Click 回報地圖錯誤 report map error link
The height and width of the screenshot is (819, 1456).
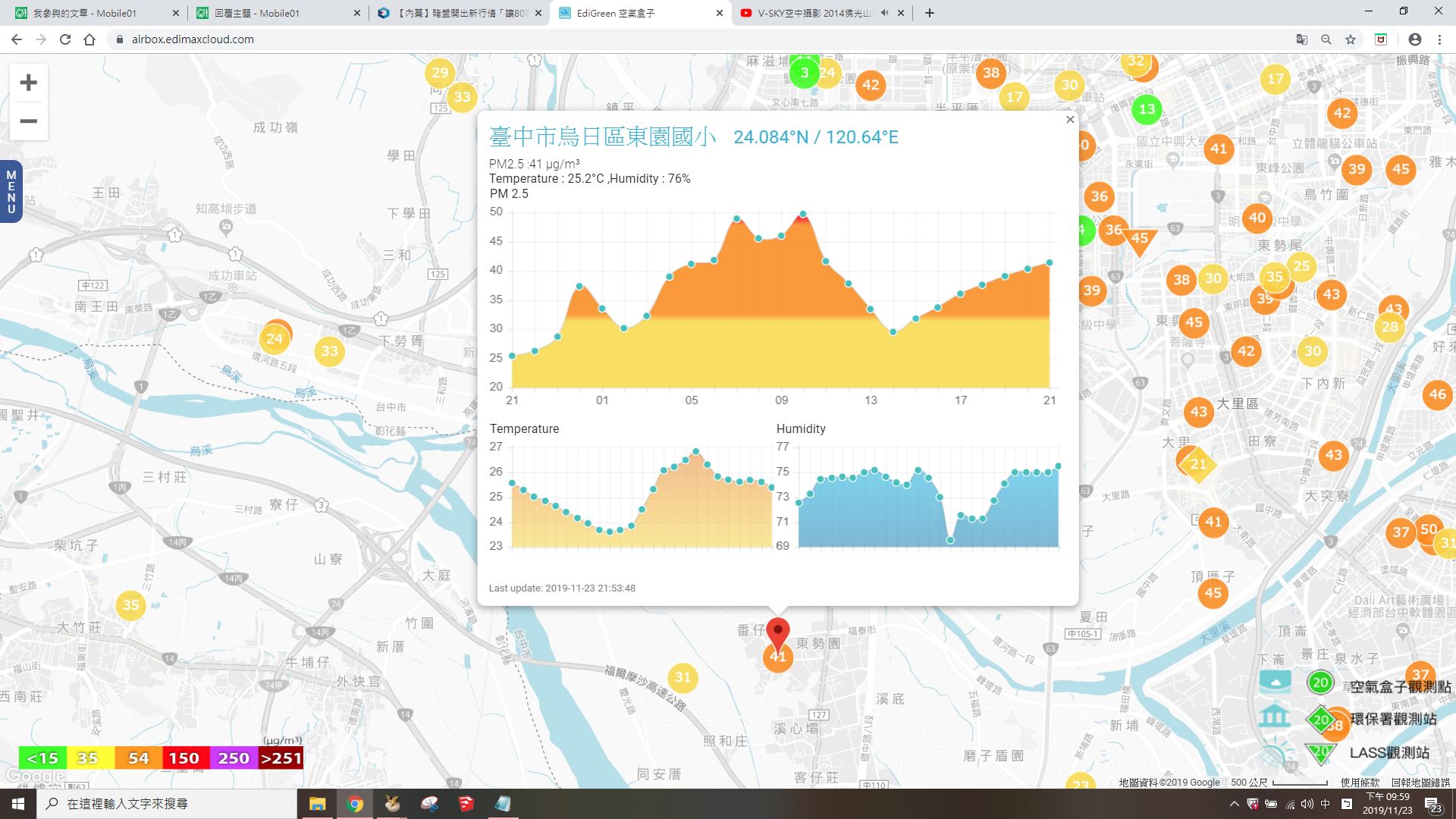pos(1420,783)
